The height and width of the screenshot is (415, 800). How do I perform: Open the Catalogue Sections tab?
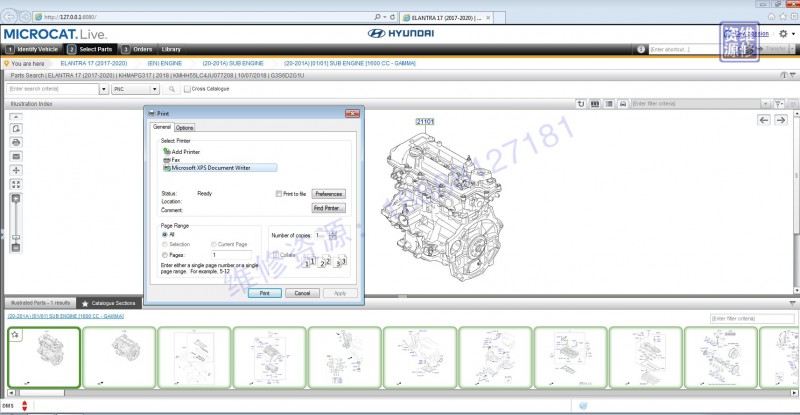click(109, 303)
